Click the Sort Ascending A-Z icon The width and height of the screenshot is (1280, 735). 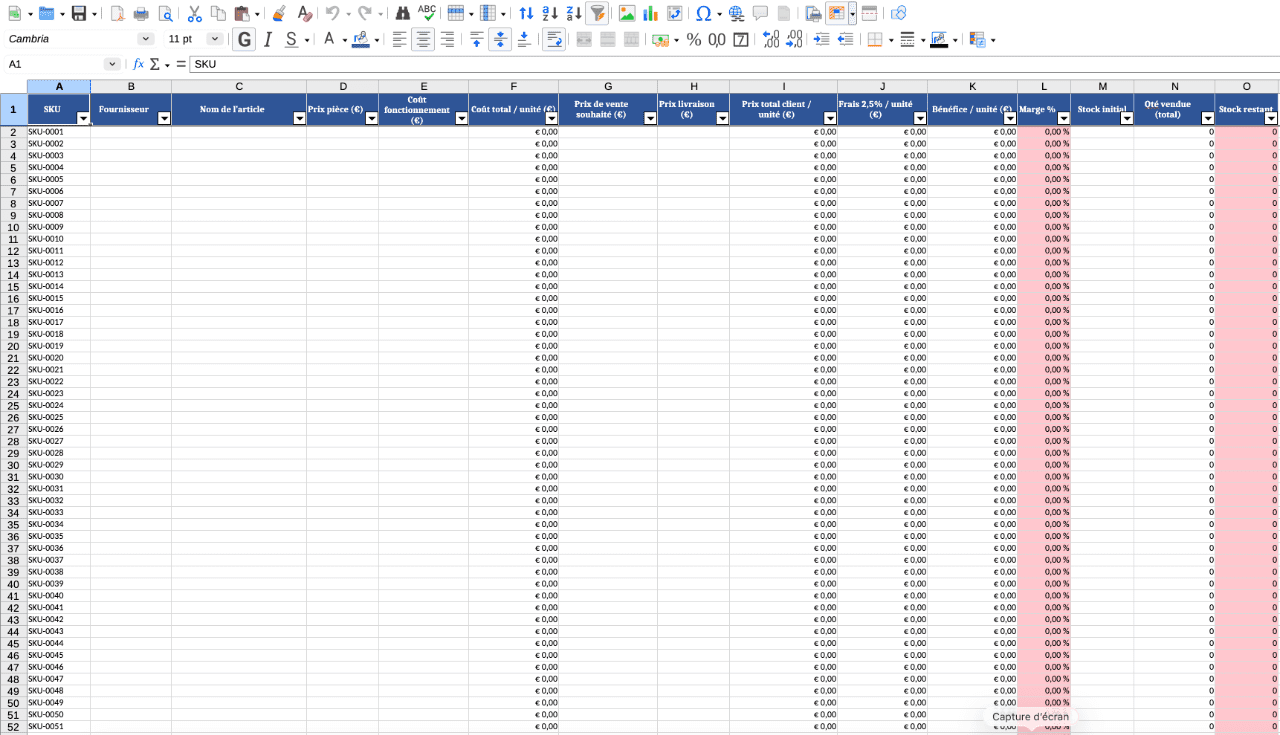pyautogui.click(x=549, y=13)
